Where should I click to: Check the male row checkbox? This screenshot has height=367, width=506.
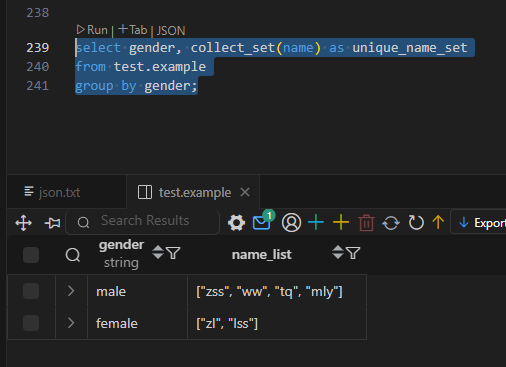coord(31,291)
